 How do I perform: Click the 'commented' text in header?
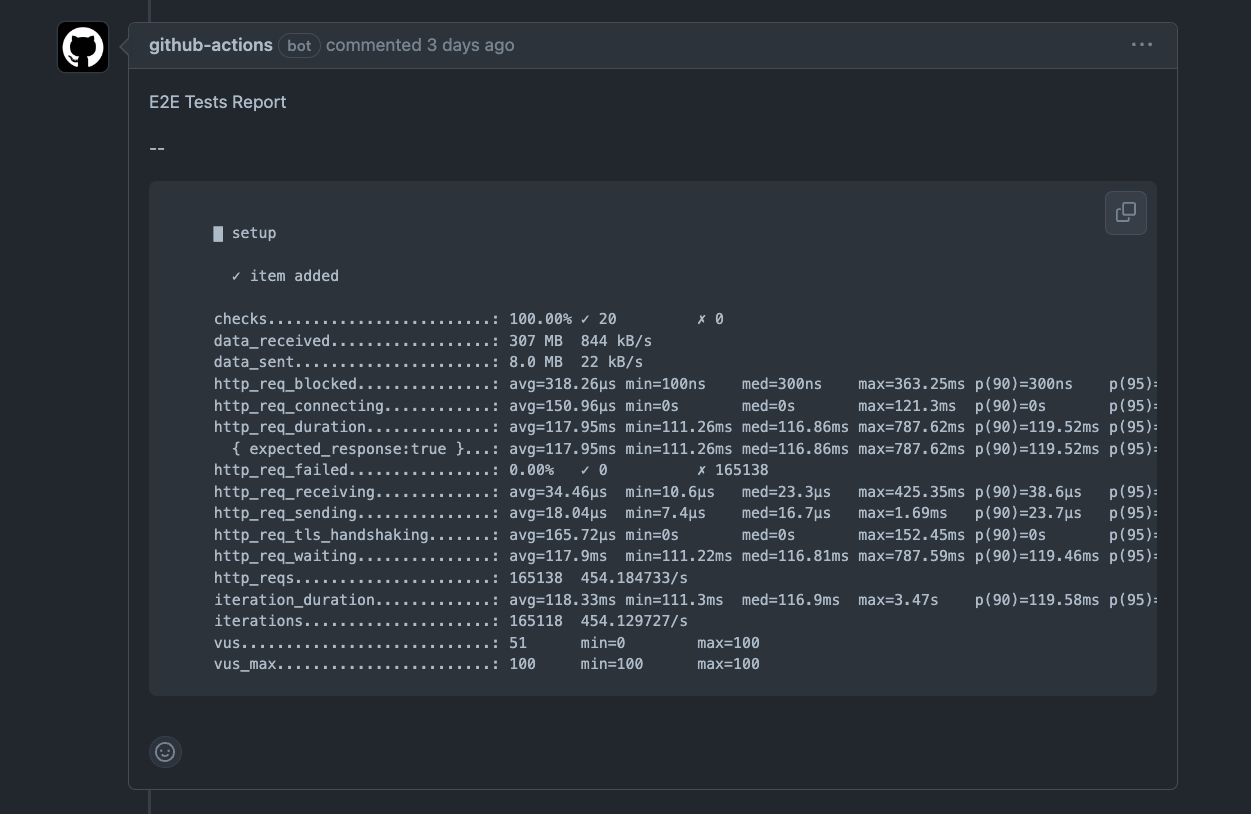pyautogui.click(x=374, y=45)
